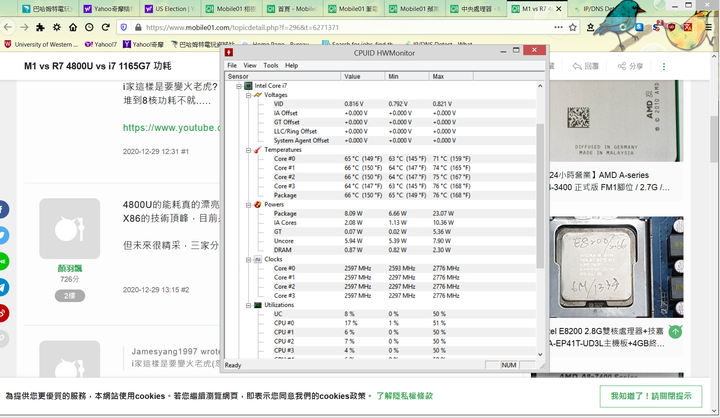
Task: Click the HWMonitor red app icon in title bar
Action: (x=229, y=52)
